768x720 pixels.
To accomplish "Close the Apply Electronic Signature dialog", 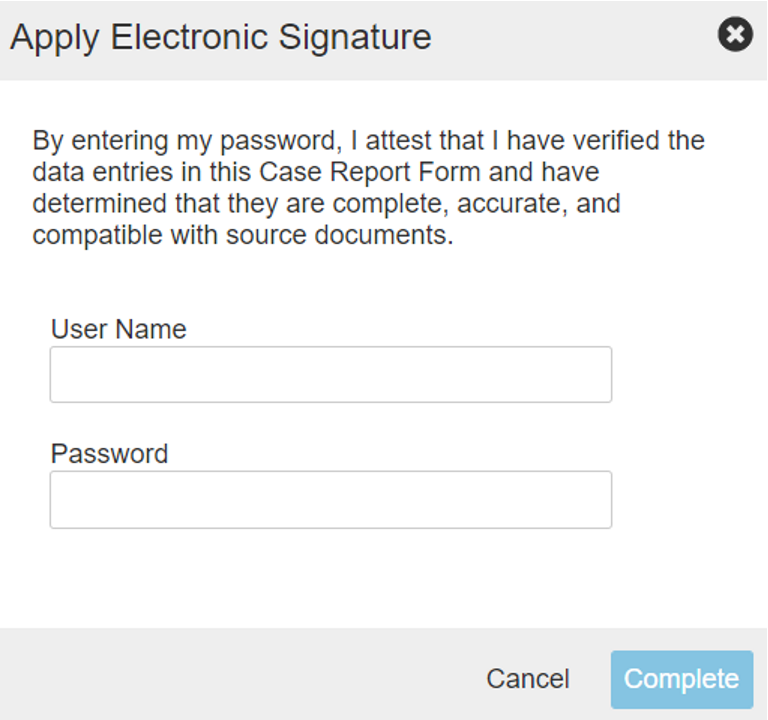I will coord(735,36).
